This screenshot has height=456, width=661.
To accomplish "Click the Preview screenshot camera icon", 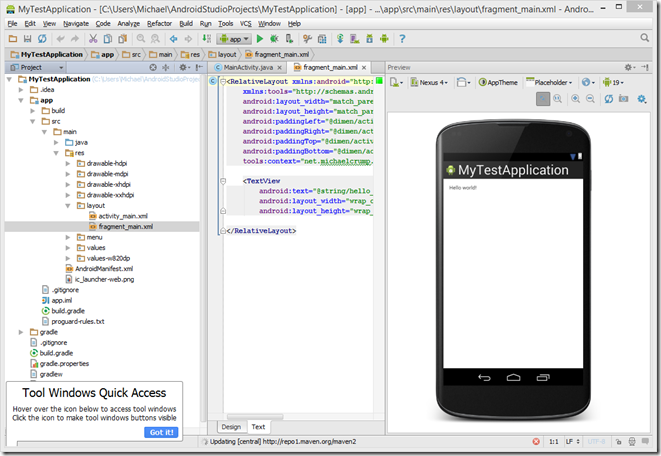I will coord(623,99).
